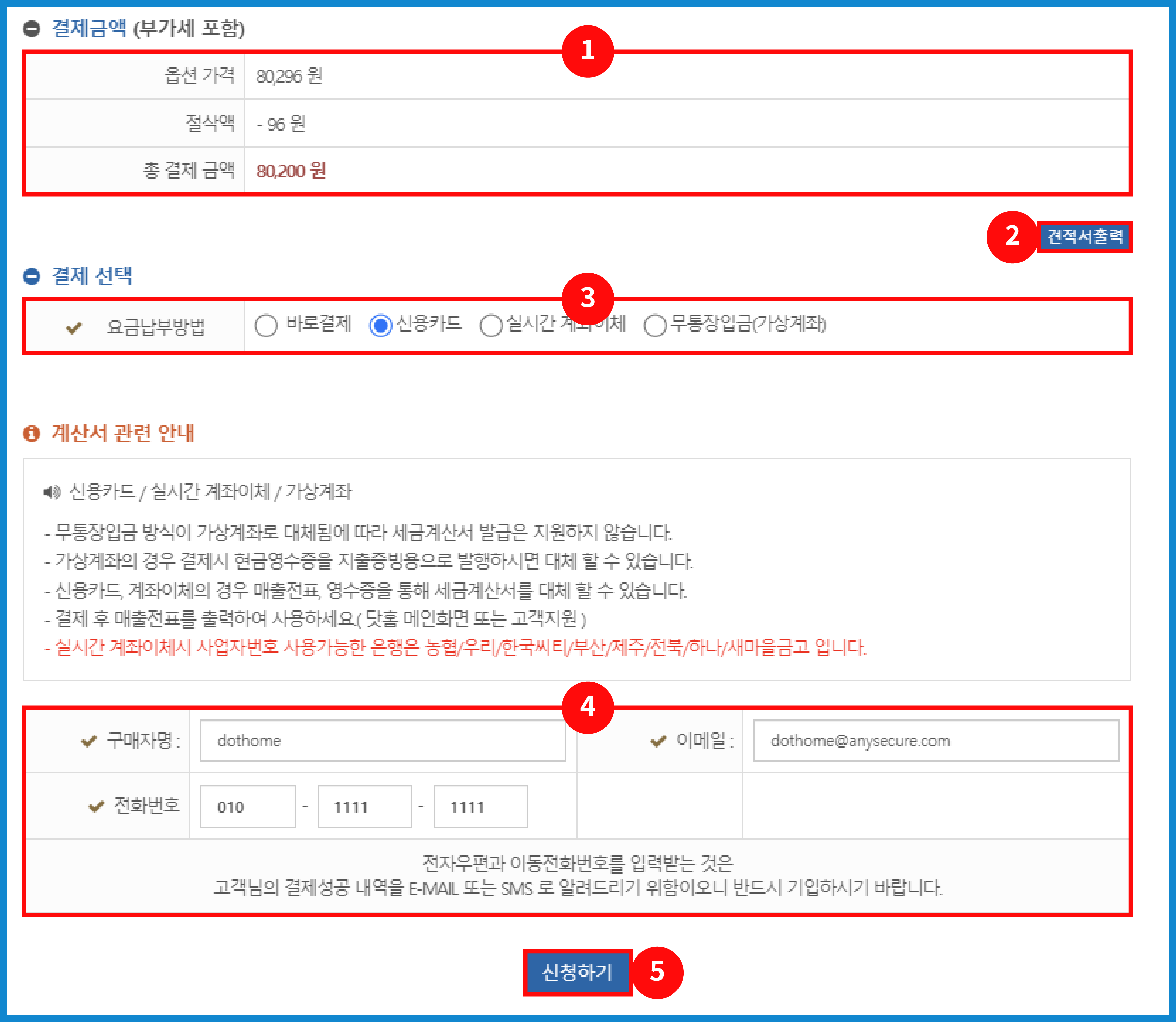Click the checkmark icon next to 전화번호
The width and height of the screenshot is (1176, 1022).
click(96, 806)
